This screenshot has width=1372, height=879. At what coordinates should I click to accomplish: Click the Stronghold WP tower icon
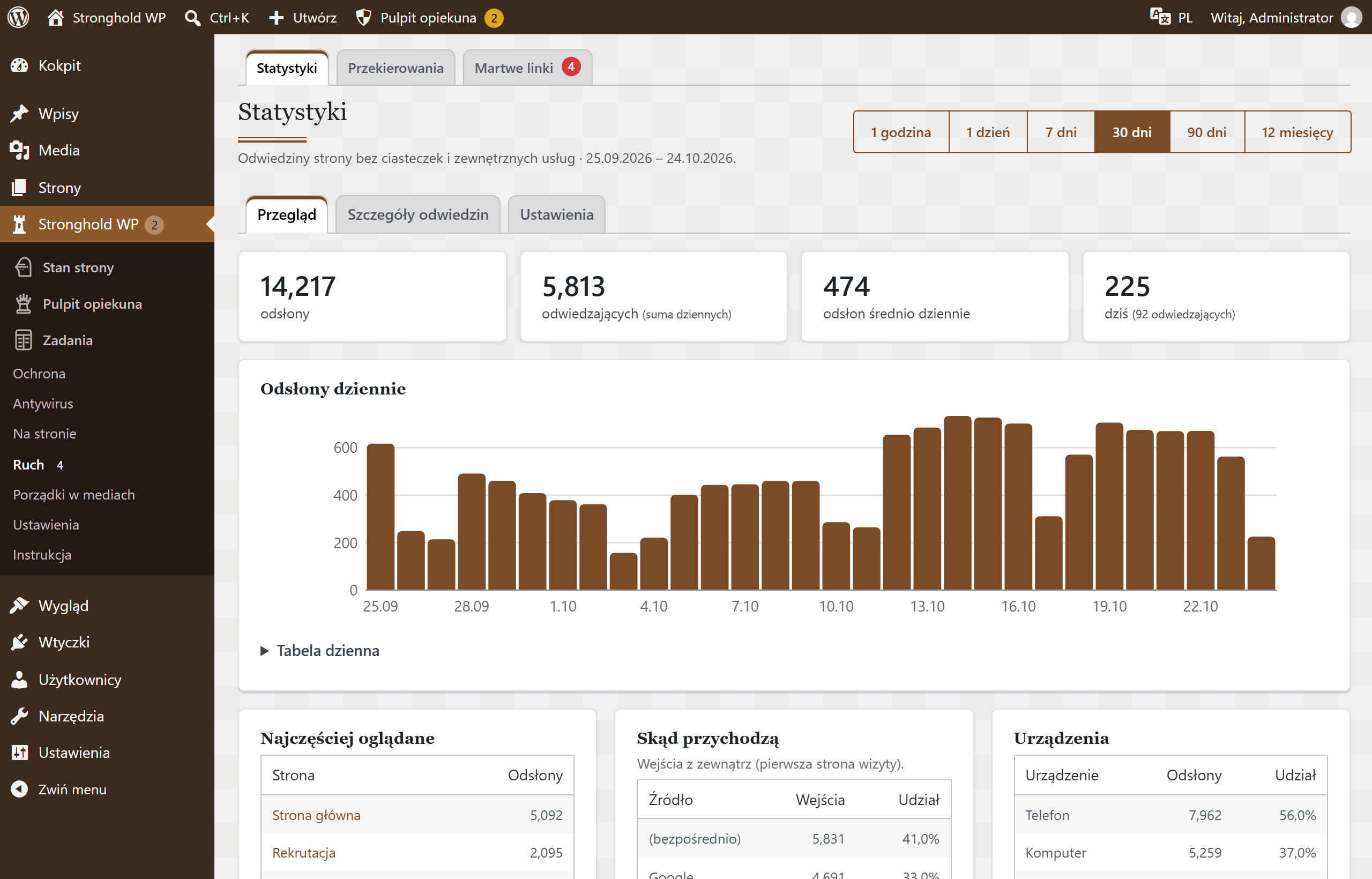point(19,225)
